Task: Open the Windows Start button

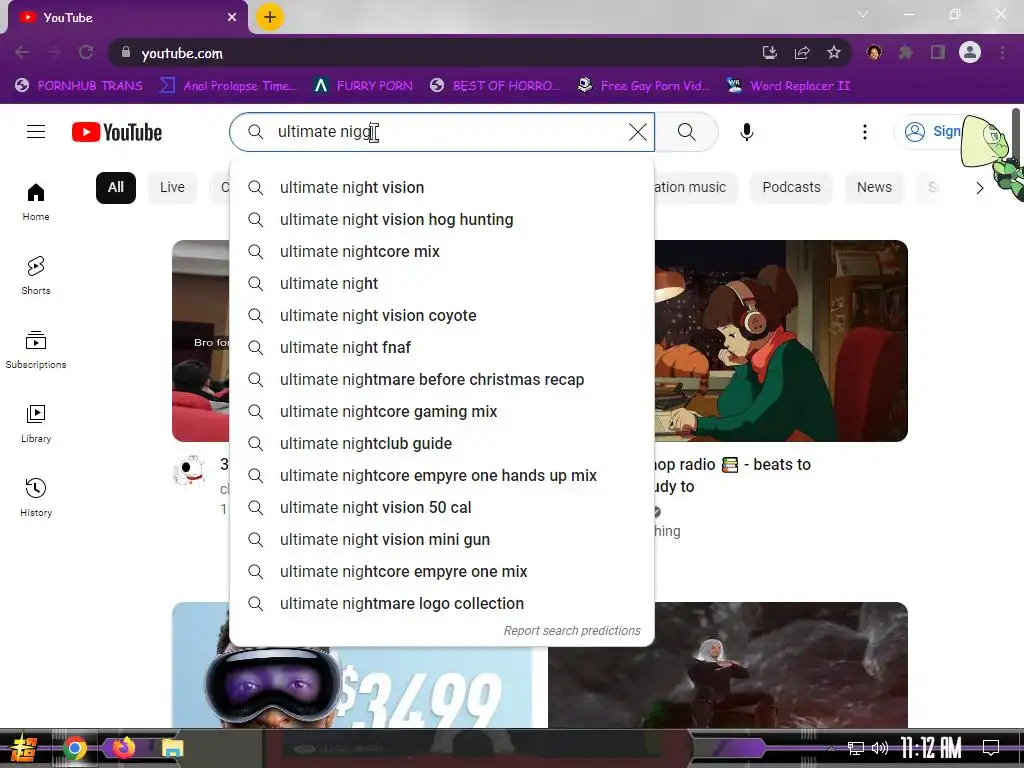Action: (x=23, y=748)
